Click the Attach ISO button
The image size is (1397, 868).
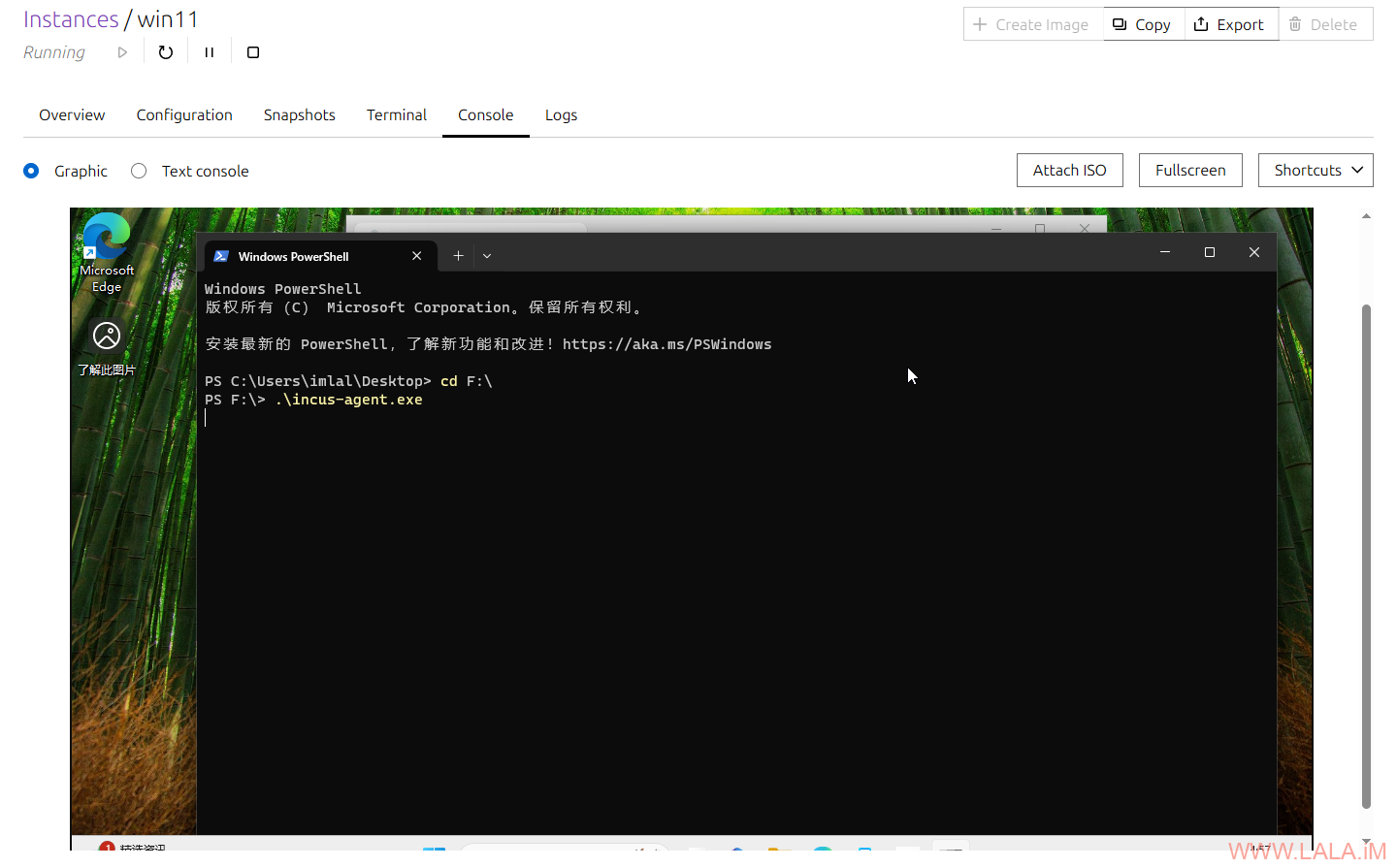point(1069,171)
